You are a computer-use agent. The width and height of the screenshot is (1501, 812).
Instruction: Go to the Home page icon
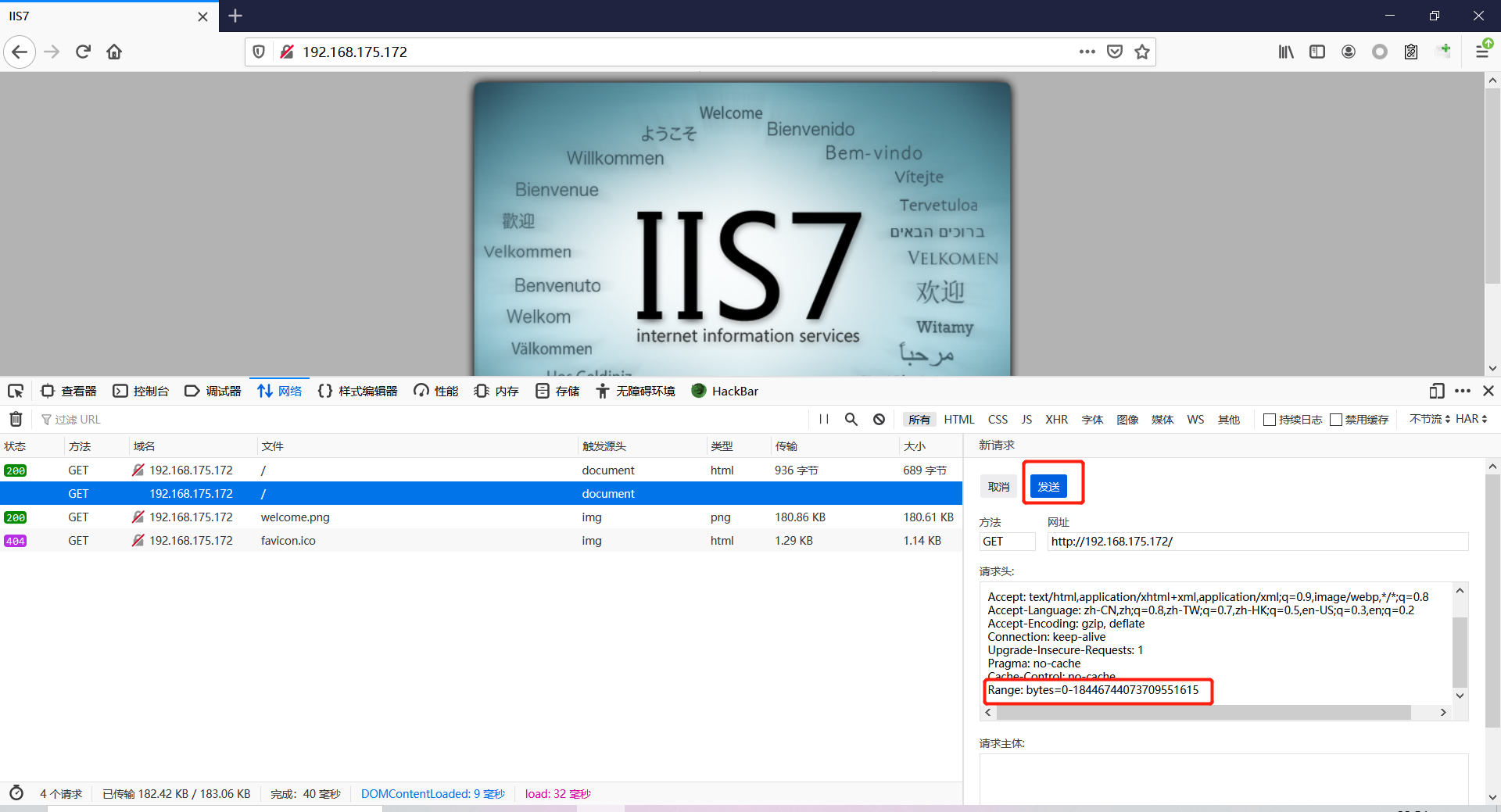114,52
